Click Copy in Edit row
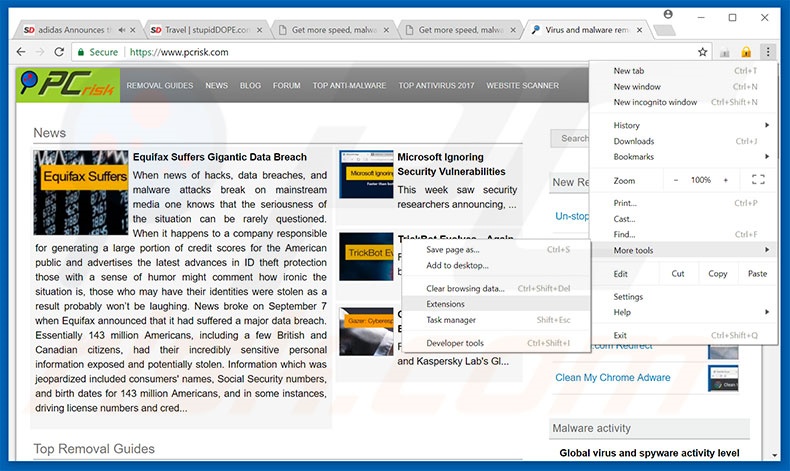The width and height of the screenshot is (790, 471). 717,274
